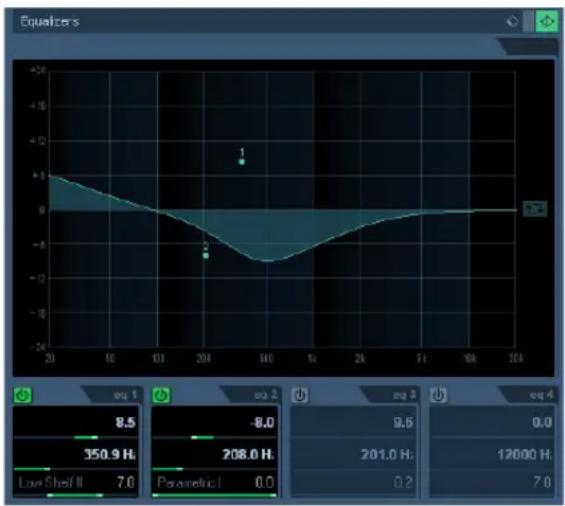Click the output level box right of the graph
Screen dimensions: 565x506
(x=535, y=209)
